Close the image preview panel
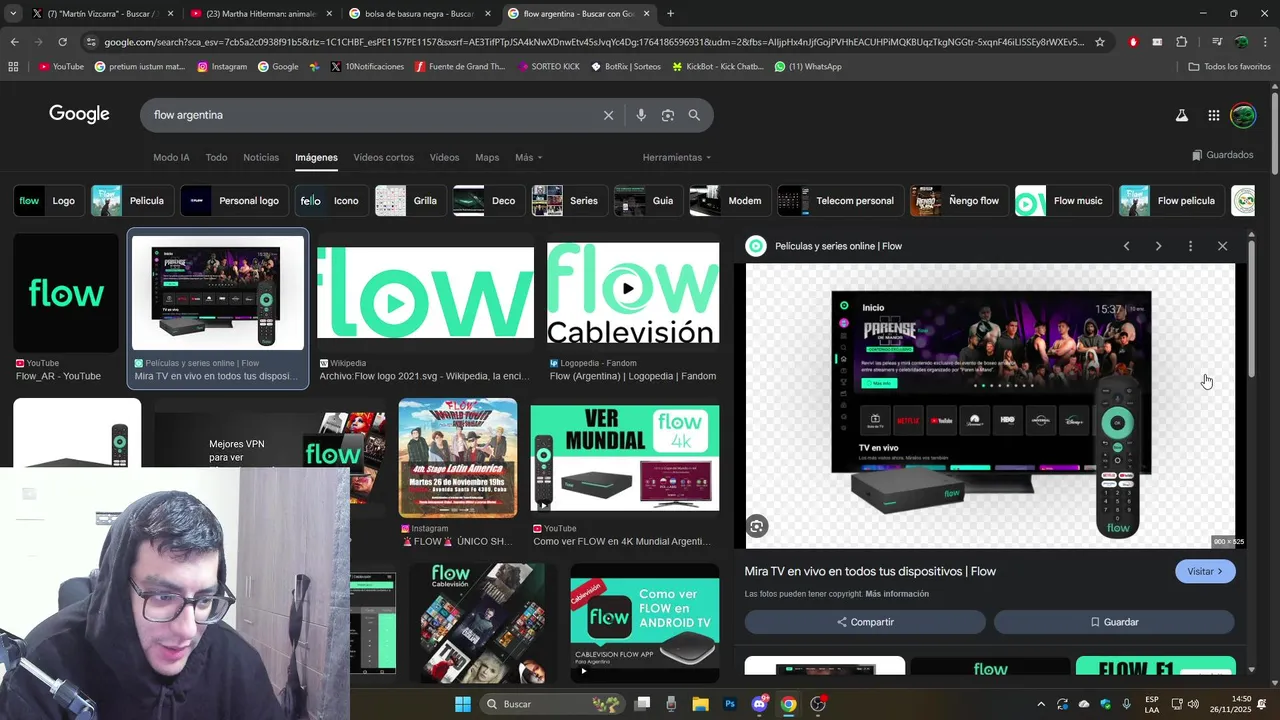 coord(1222,246)
